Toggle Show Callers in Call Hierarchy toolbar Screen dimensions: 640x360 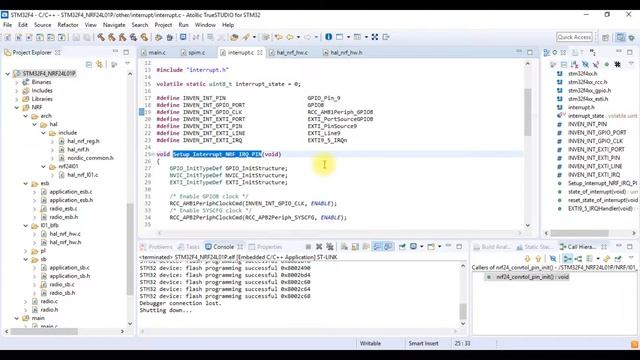pos(567,259)
